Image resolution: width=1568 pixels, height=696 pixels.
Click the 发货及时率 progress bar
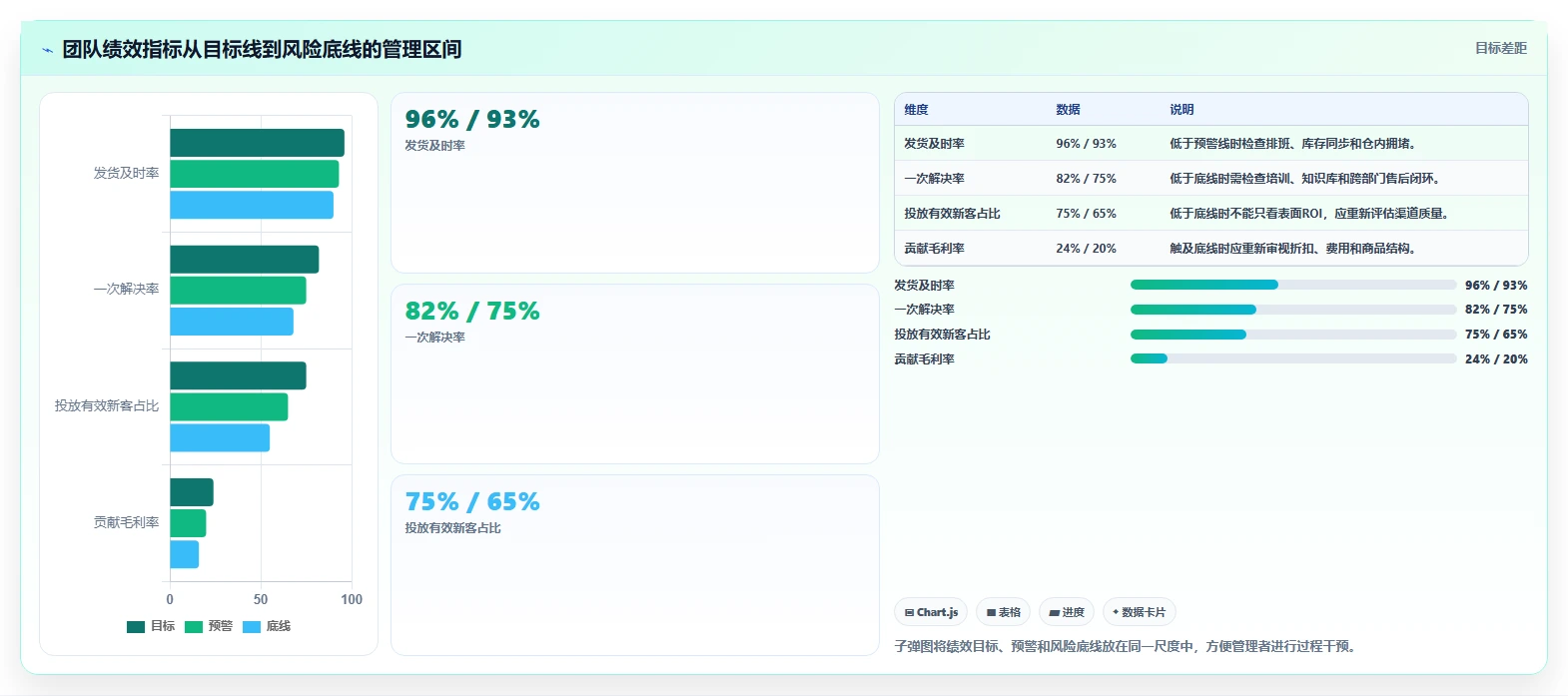(1293, 285)
